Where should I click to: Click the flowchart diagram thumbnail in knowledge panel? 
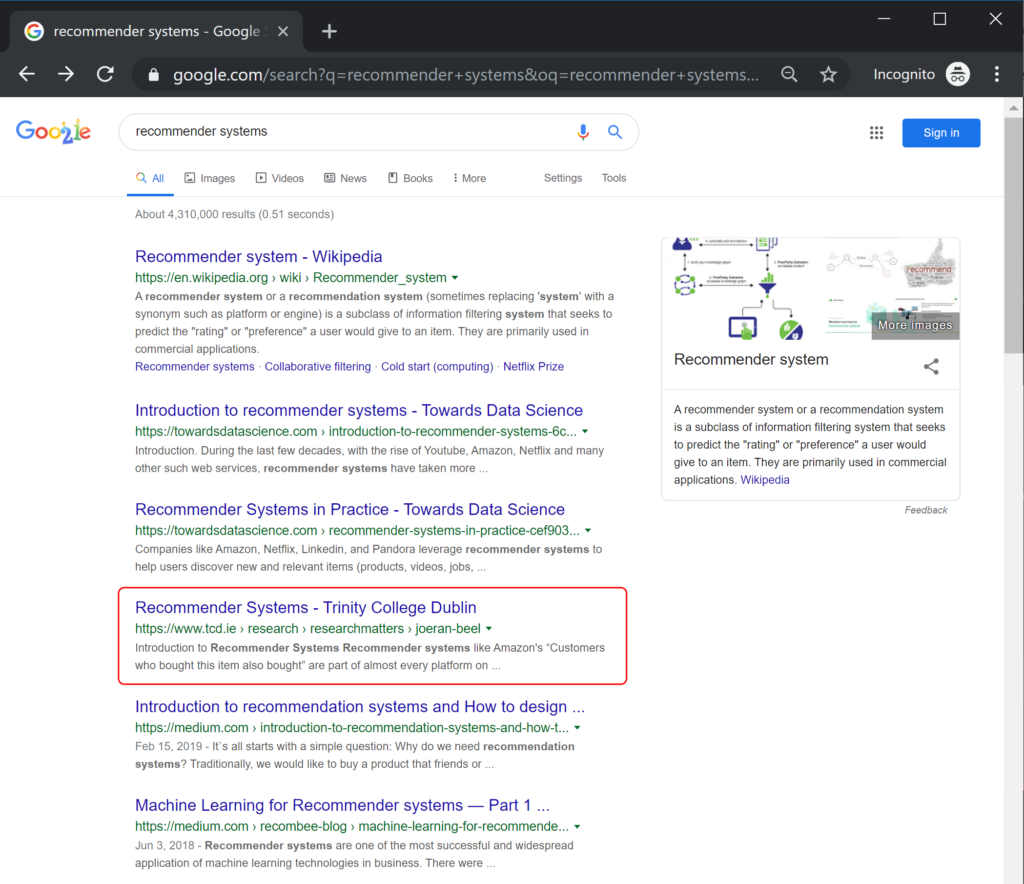[x=742, y=289]
